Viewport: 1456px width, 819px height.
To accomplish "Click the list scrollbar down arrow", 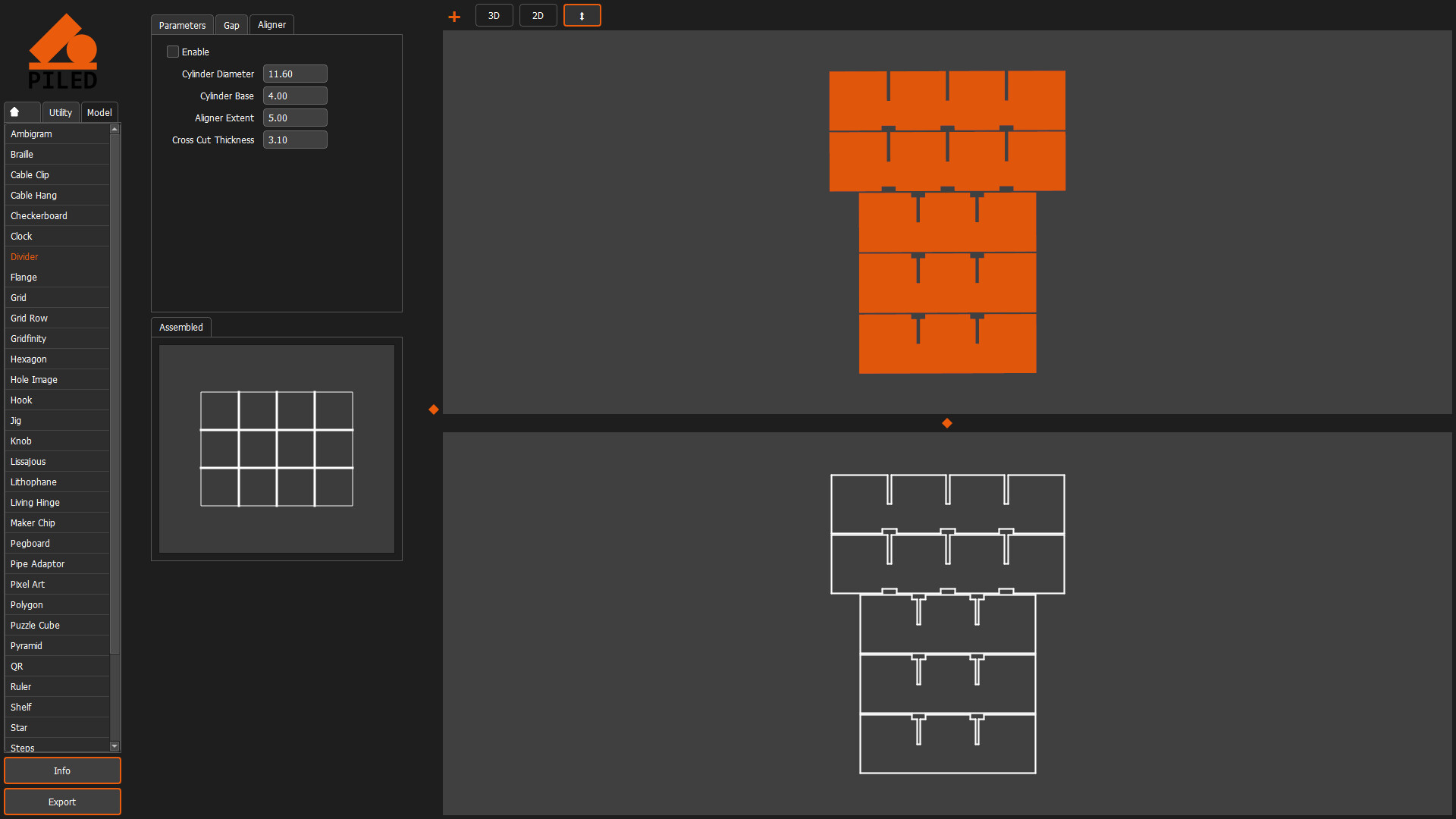I will coord(115,746).
